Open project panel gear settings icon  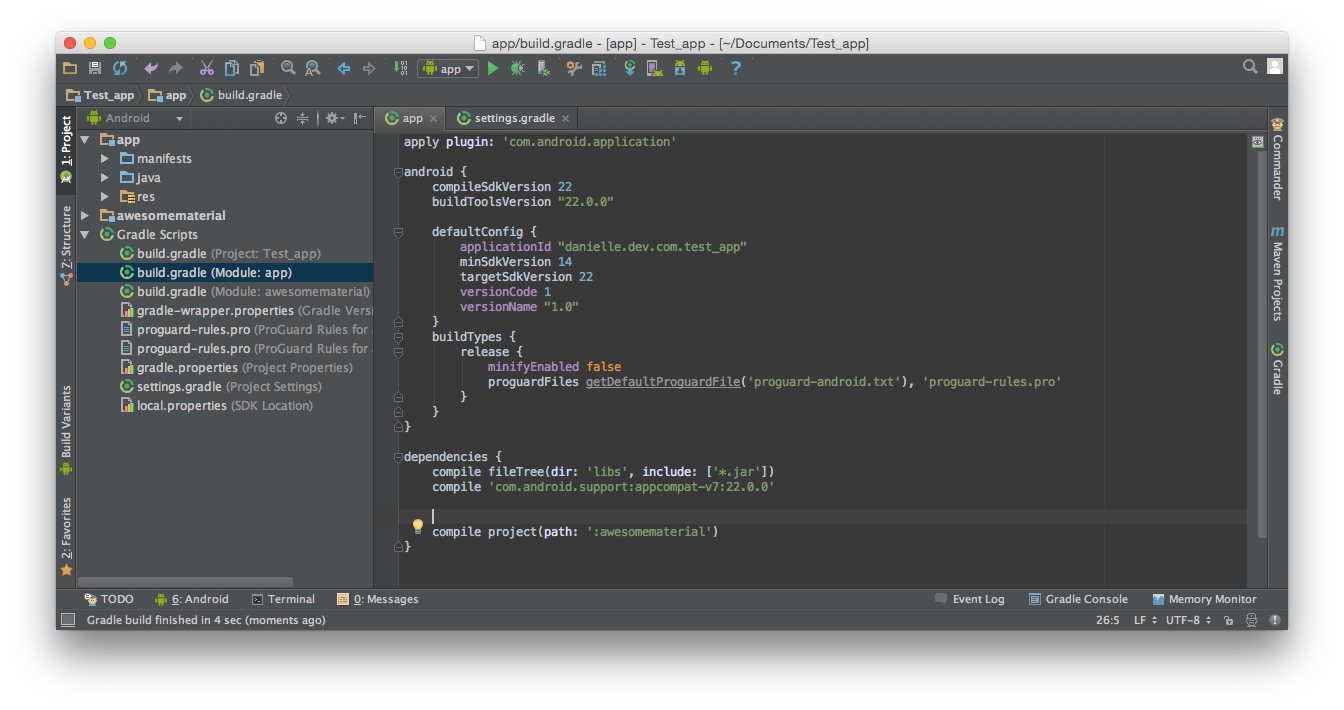tap(332, 118)
